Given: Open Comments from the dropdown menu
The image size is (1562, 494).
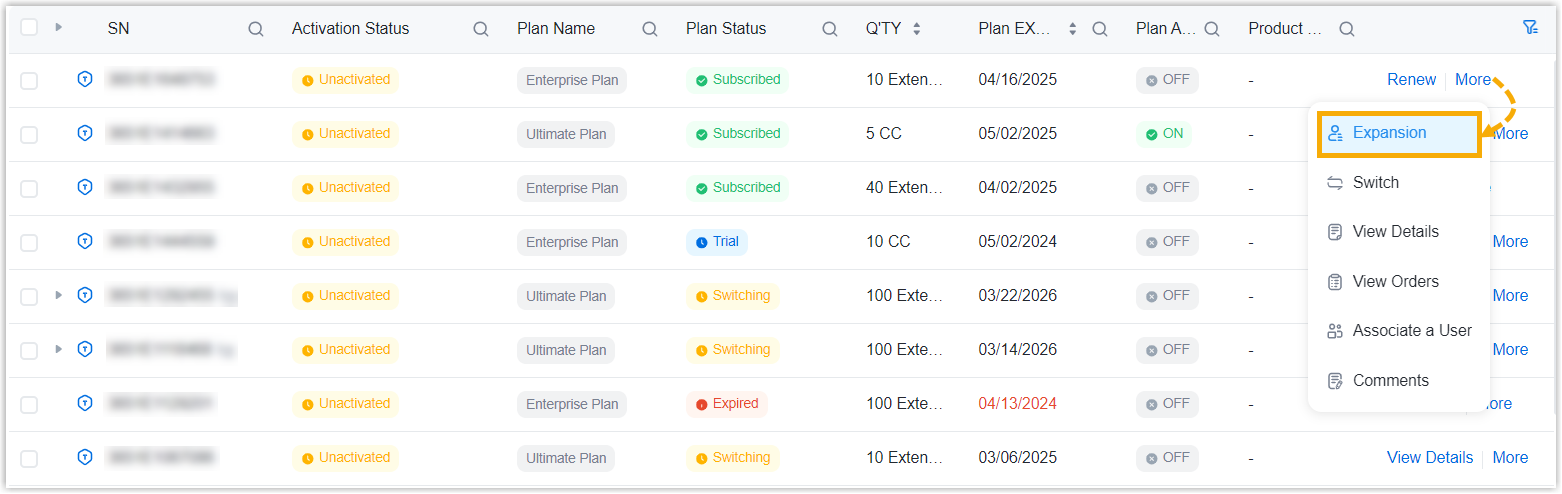Looking at the screenshot, I should (x=1390, y=381).
